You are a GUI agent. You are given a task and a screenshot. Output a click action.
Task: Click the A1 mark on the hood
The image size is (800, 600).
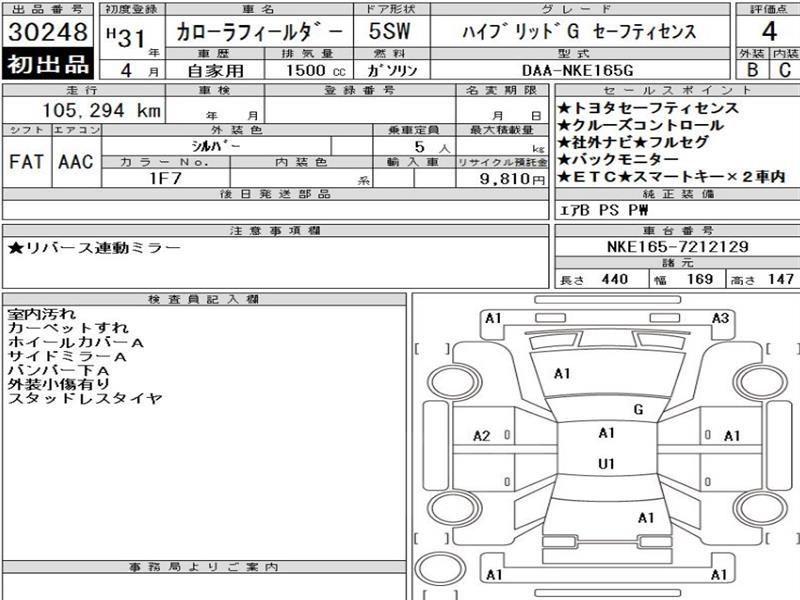(x=562, y=374)
